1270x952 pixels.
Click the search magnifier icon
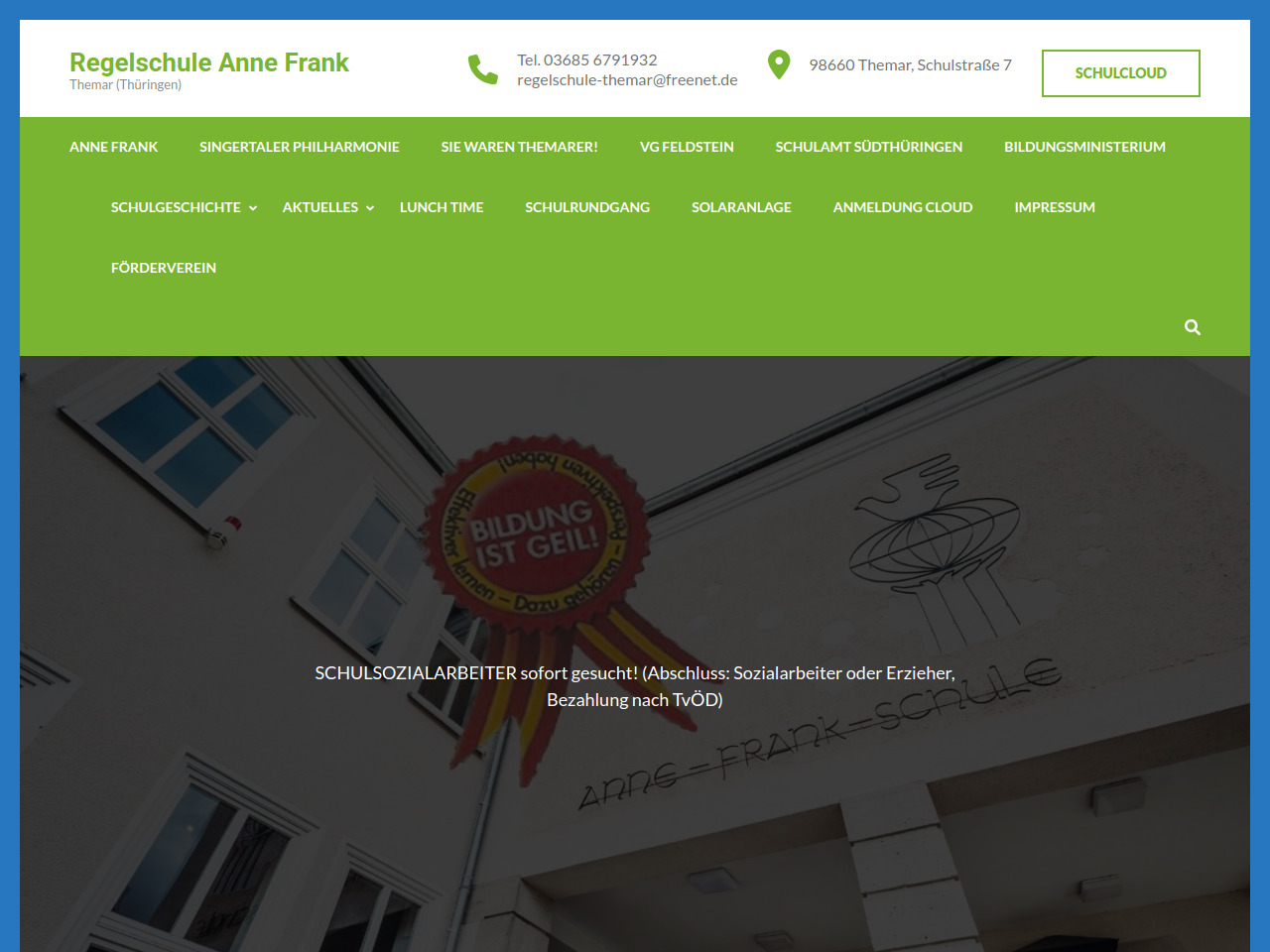[1193, 327]
